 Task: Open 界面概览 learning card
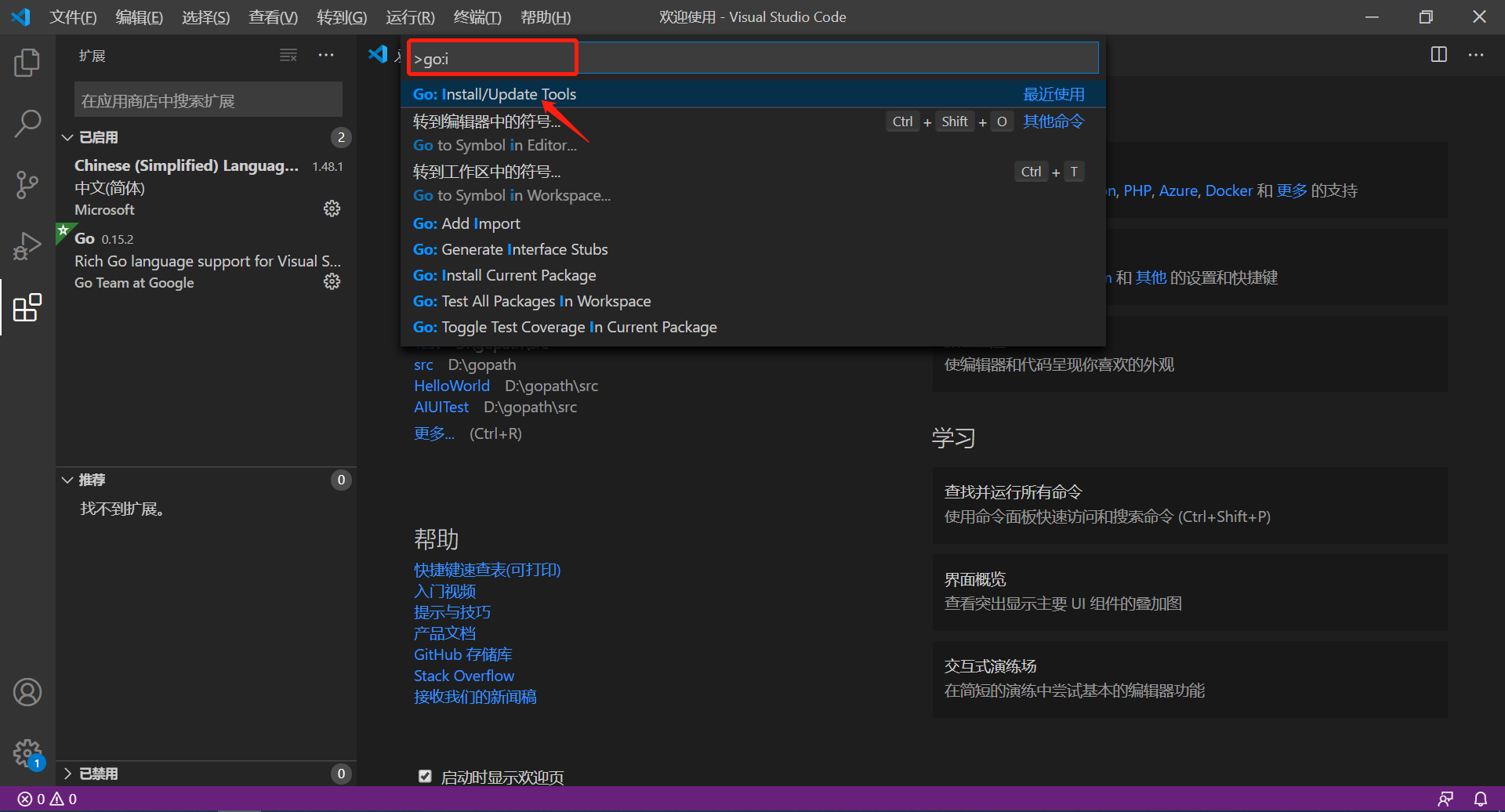(x=1190, y=592)
